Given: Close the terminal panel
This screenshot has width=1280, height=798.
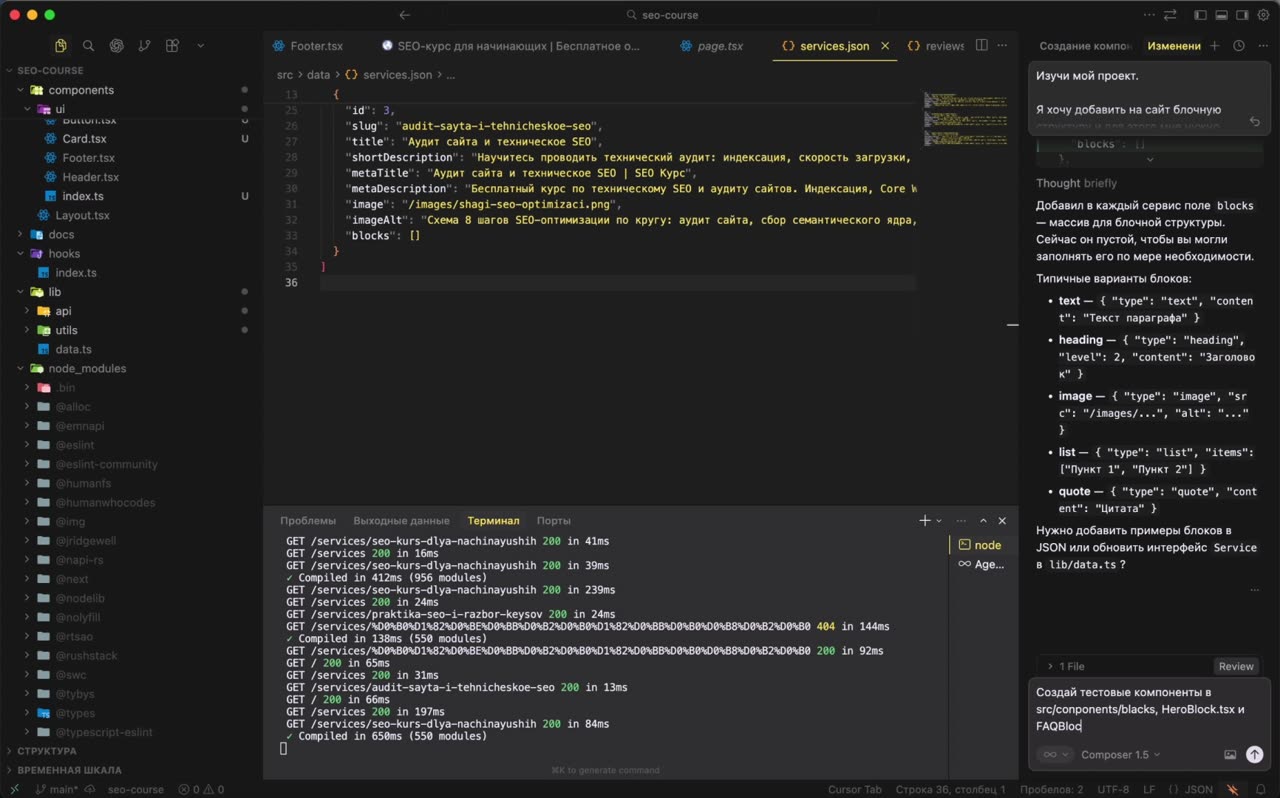Looking at the screenshot, I should (1002, 520).
